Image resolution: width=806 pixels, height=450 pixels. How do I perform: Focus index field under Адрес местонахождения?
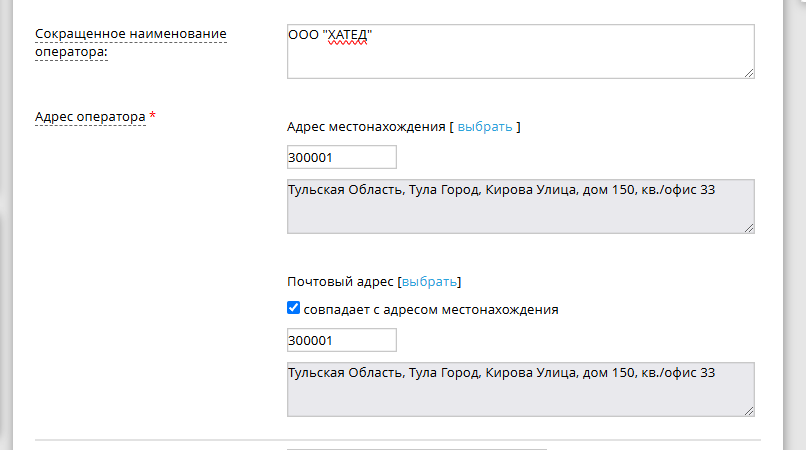(341, 157)
